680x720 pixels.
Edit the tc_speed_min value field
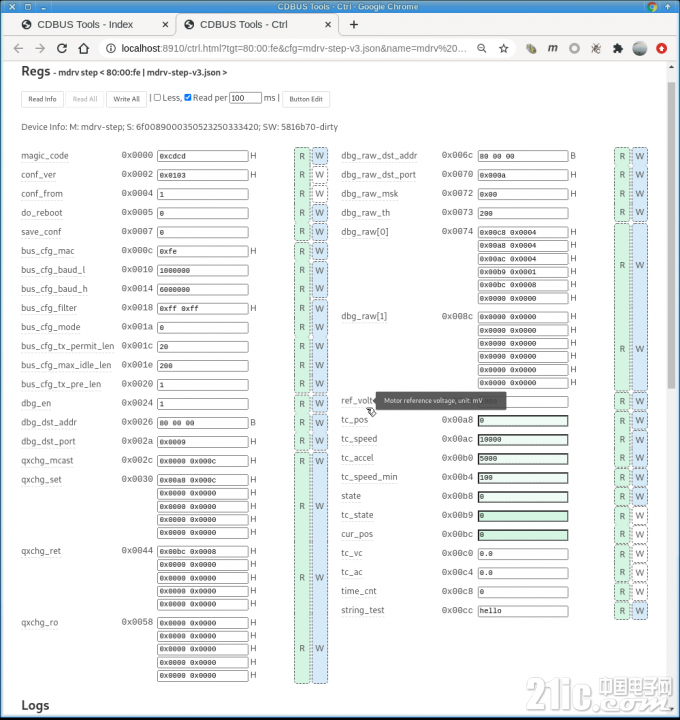(x=523, y=478)
